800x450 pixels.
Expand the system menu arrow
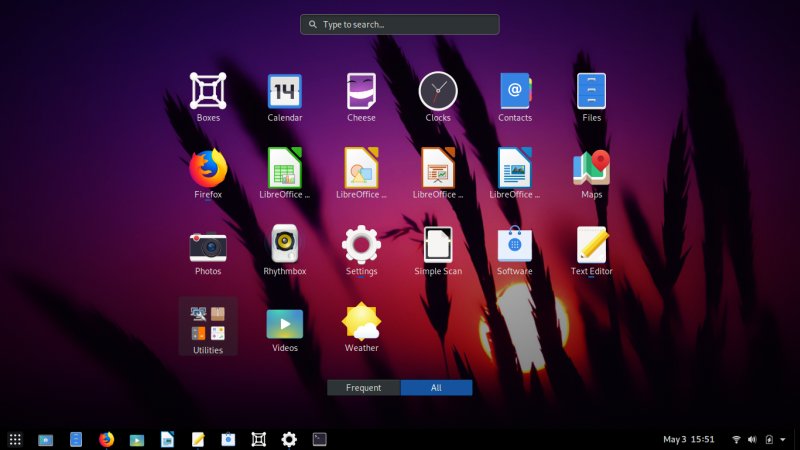click(x=783, y=439)
